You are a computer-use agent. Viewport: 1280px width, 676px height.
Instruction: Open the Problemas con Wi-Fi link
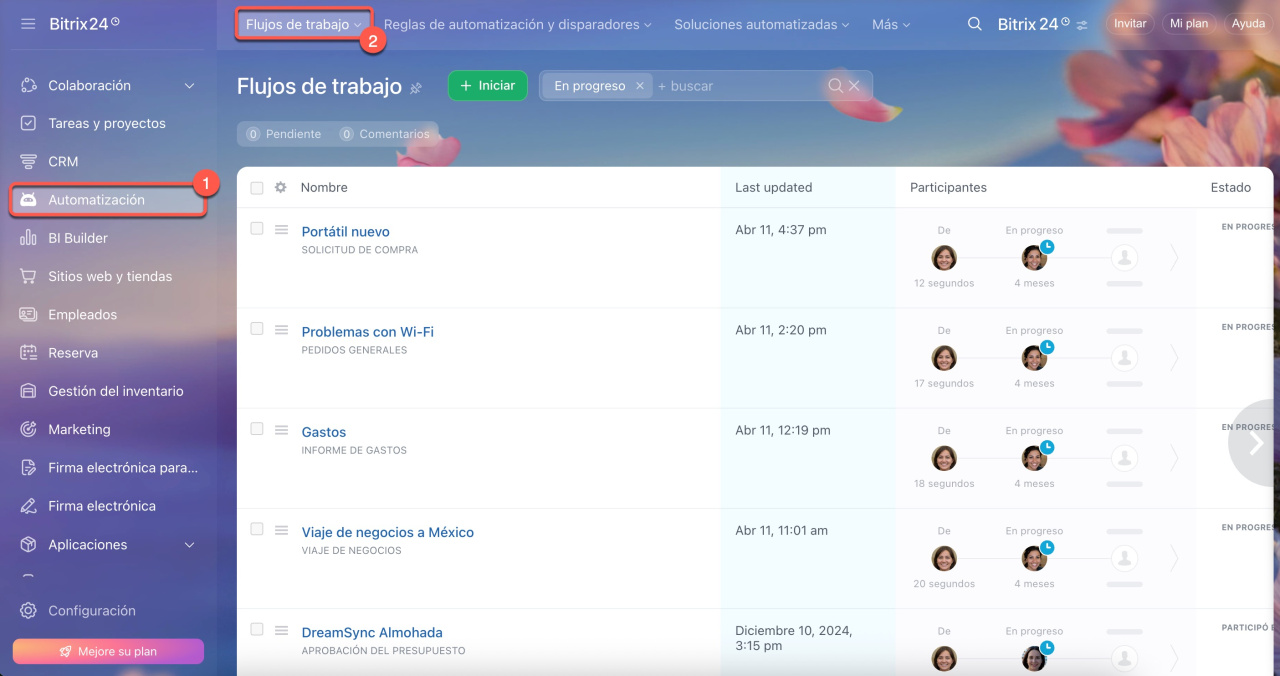click(368, 332)
